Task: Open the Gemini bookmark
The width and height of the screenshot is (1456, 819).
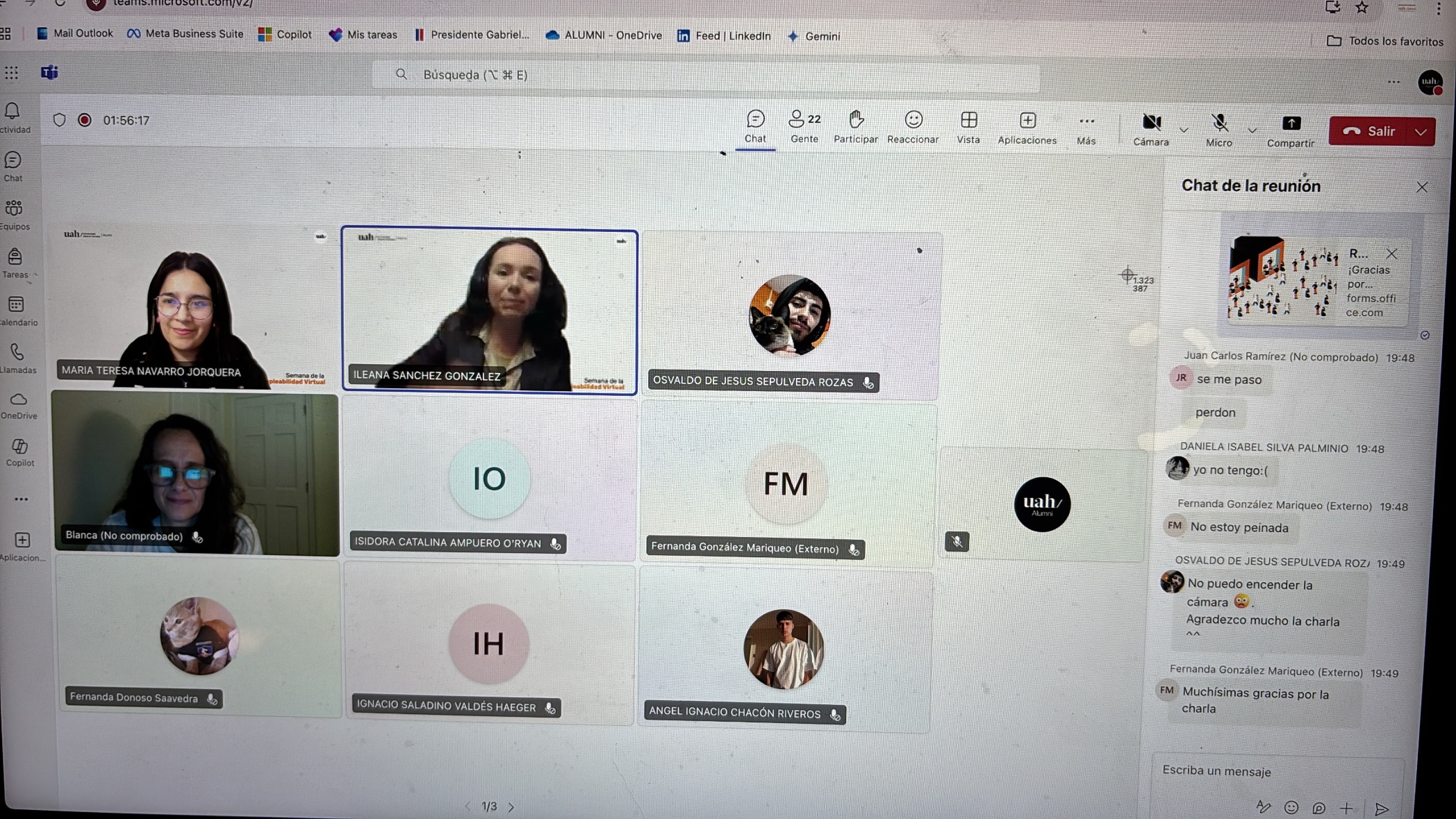Action: 813,36
